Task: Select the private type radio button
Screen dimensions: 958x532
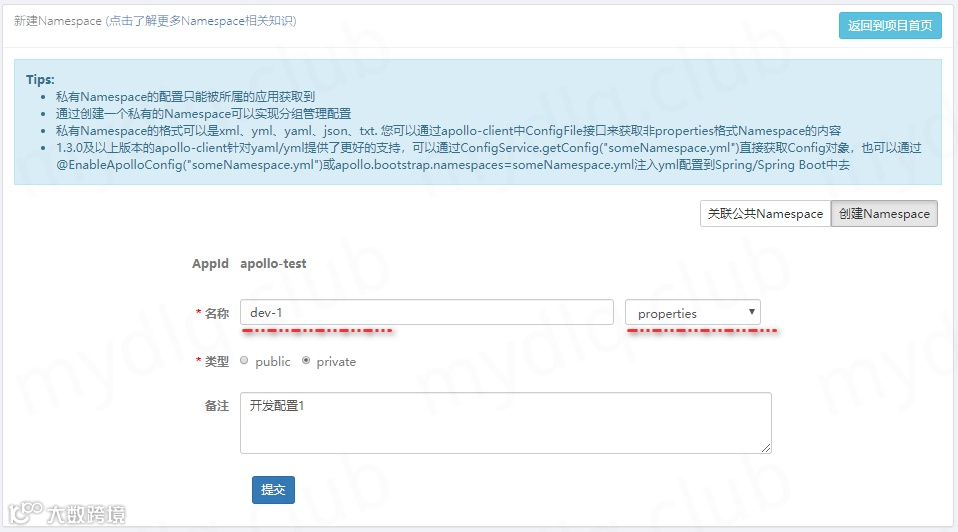Action: click(x=306, y=361)
